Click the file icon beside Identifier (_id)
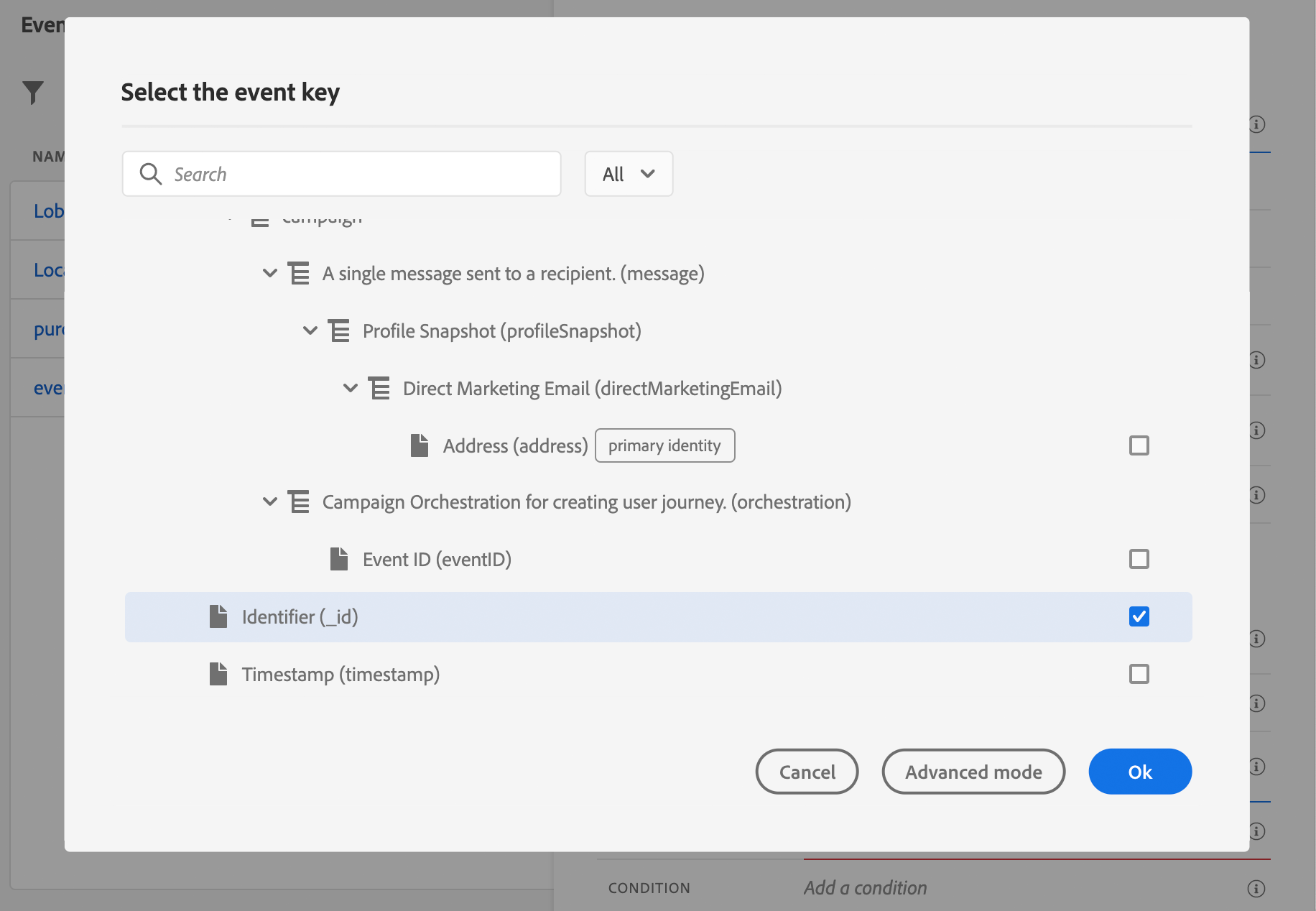1316x911 pixels. [218, 616]
